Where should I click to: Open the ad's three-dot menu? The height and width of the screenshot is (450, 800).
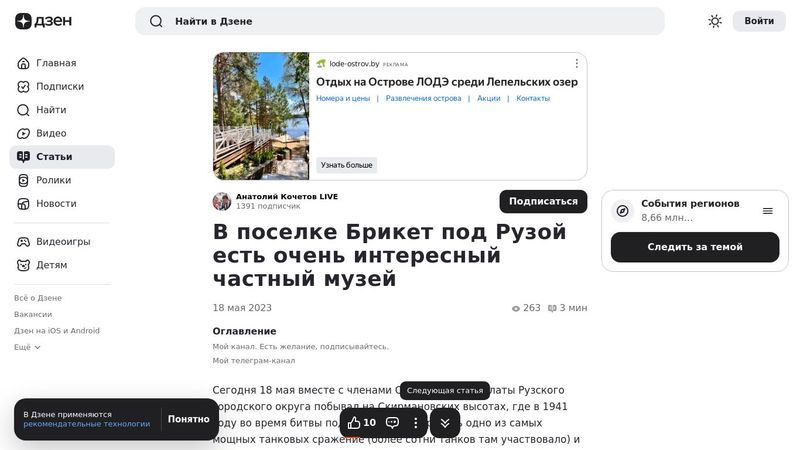[576, 63]
